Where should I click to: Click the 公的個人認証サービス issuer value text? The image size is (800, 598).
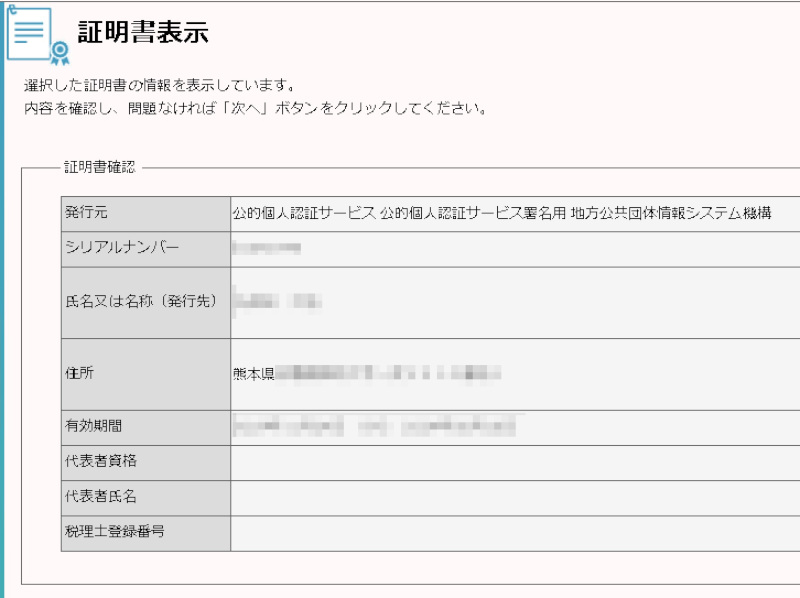500,214
